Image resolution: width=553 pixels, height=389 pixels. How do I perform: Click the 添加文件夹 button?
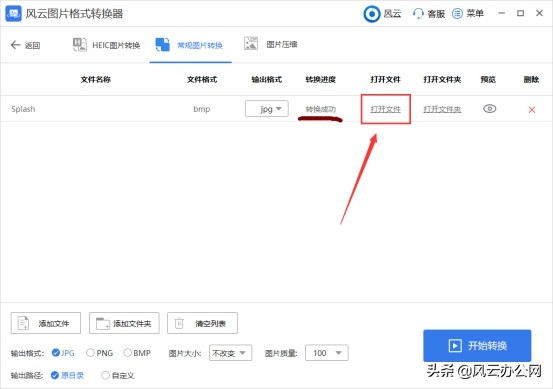pos(124,323)
